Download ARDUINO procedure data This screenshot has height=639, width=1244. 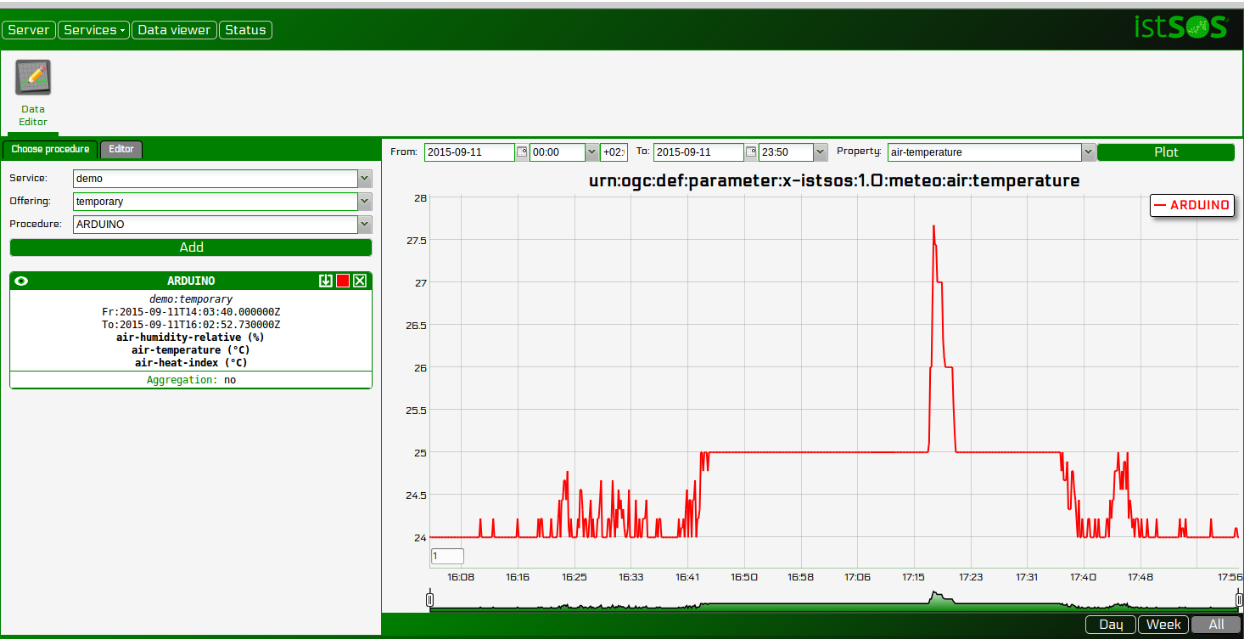pos(325,281)
